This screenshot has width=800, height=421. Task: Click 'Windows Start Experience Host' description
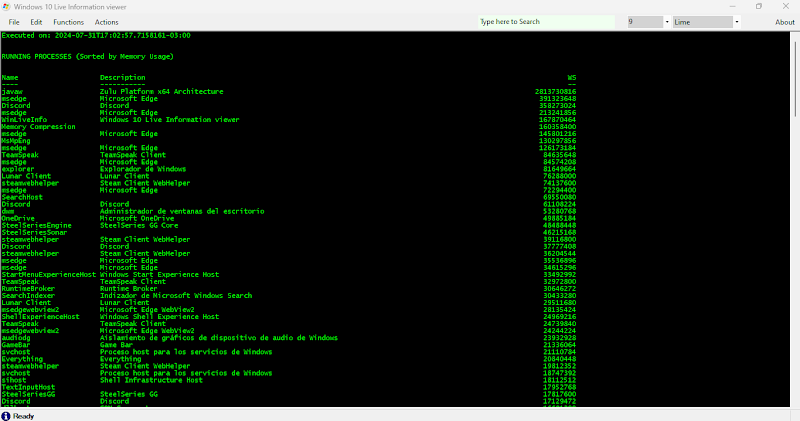pyautogui.click(x=159, y=275)
